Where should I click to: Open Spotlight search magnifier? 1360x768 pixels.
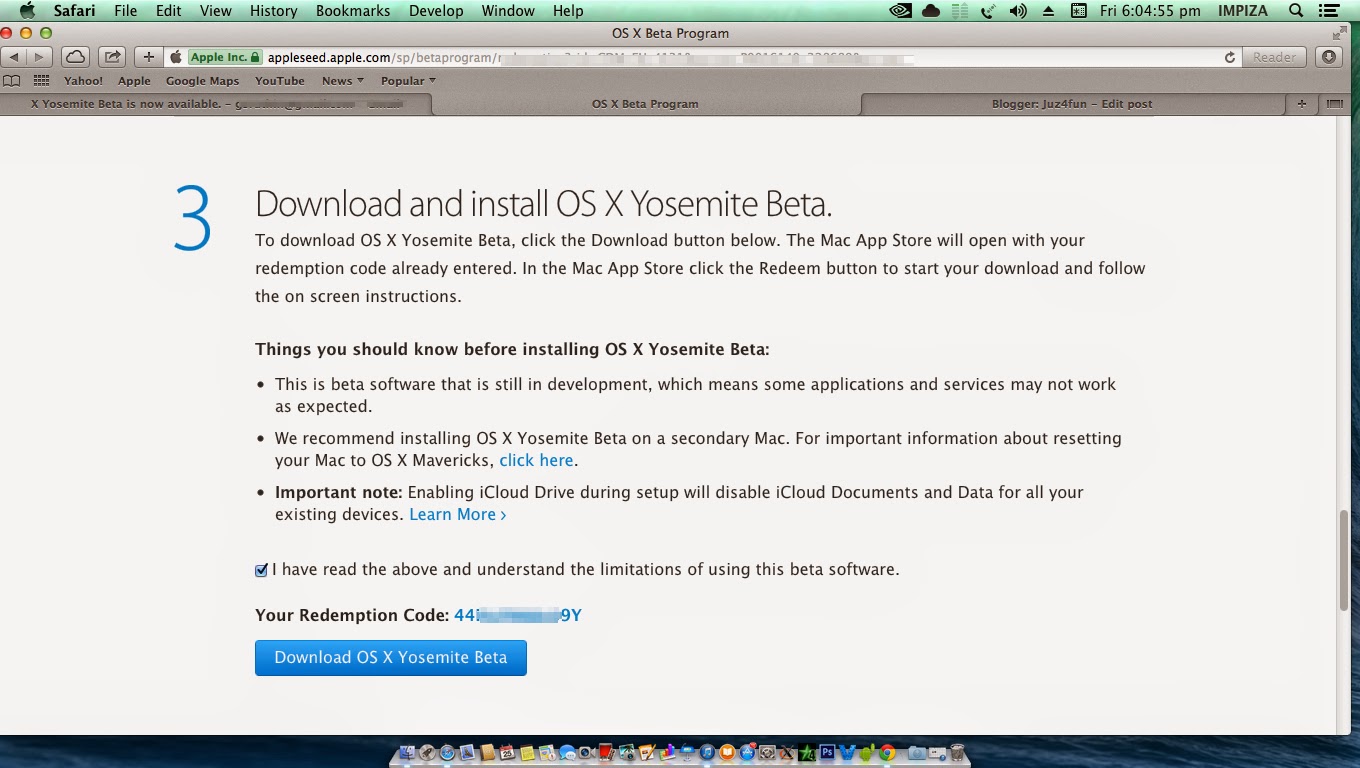1296,11
